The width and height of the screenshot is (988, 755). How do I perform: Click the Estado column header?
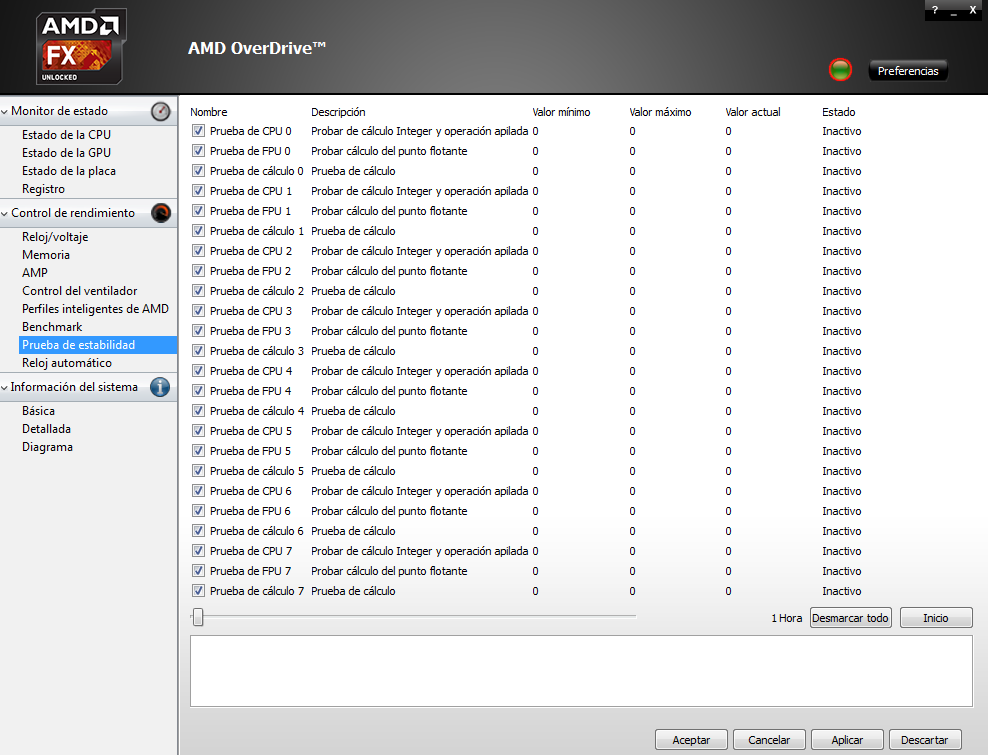[x=839, y=112]
